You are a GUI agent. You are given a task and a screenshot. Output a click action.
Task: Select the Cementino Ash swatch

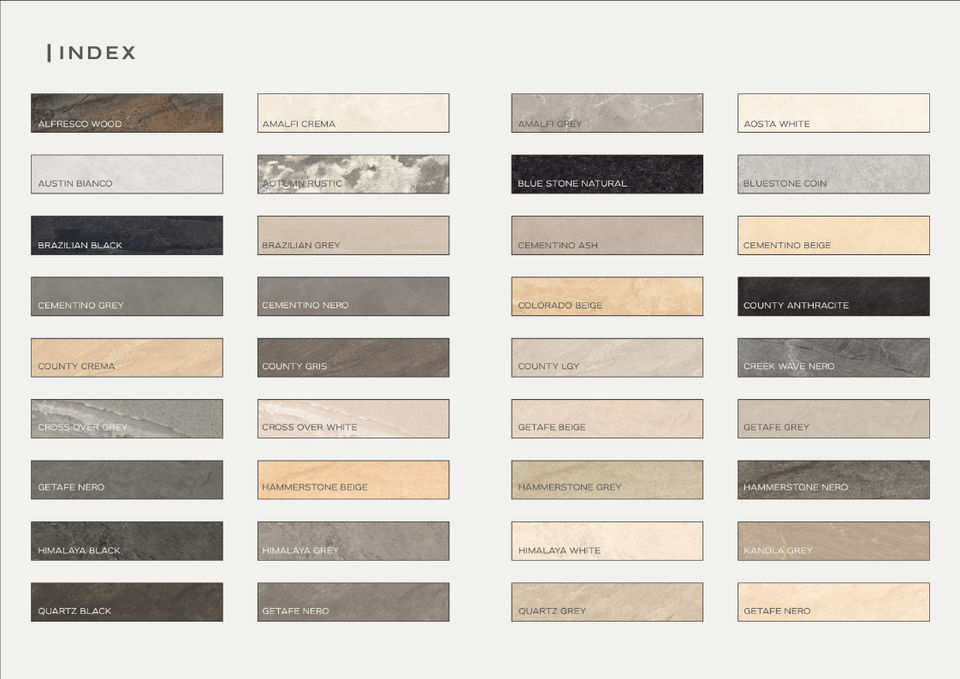tap(607, 235)
